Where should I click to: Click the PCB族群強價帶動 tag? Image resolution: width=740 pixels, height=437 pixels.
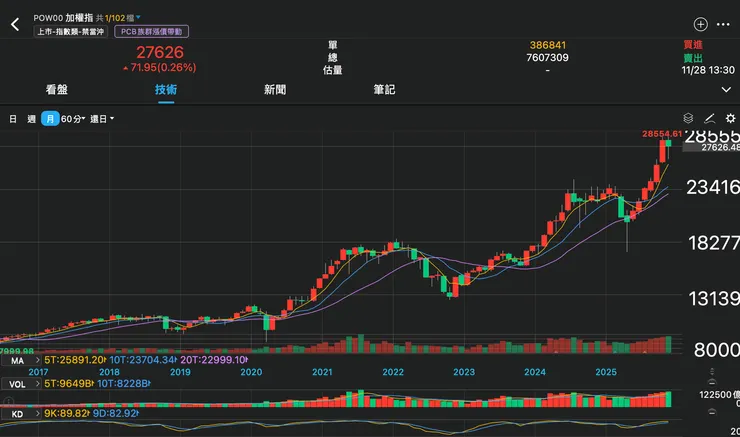coord(151,32)
